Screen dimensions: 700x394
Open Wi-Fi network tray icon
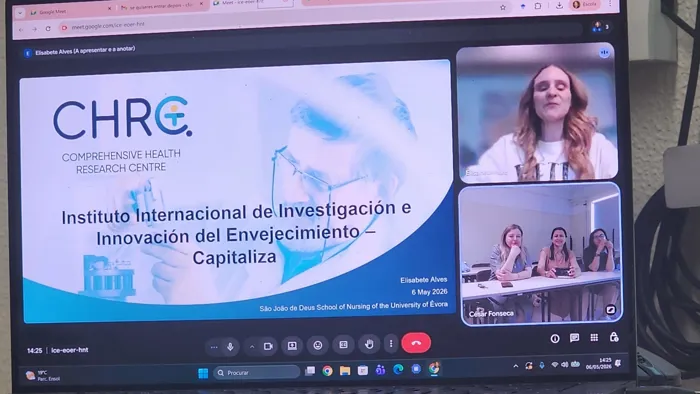point(555,365)
